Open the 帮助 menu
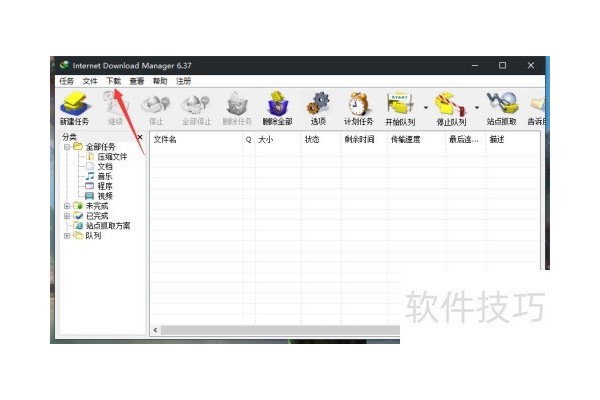Image resolution: width=600 pixels, height=400 pixels. coord(160,81)
